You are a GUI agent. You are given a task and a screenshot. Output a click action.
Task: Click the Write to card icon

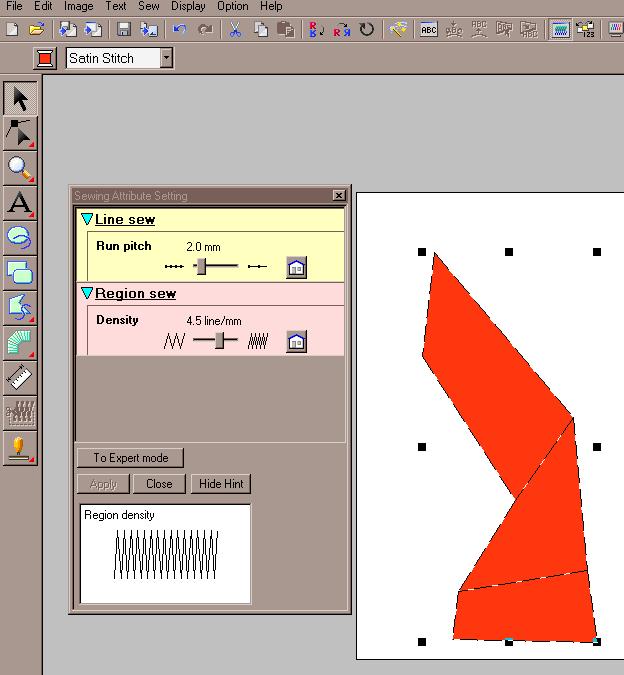click(148, 30)
